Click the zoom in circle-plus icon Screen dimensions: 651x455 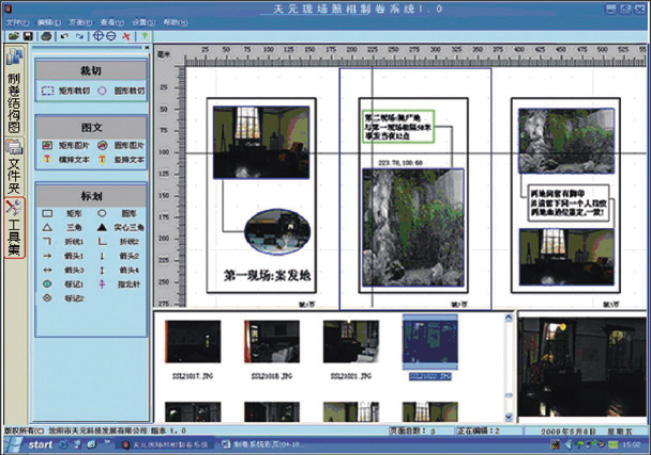[x=98, y=36]
